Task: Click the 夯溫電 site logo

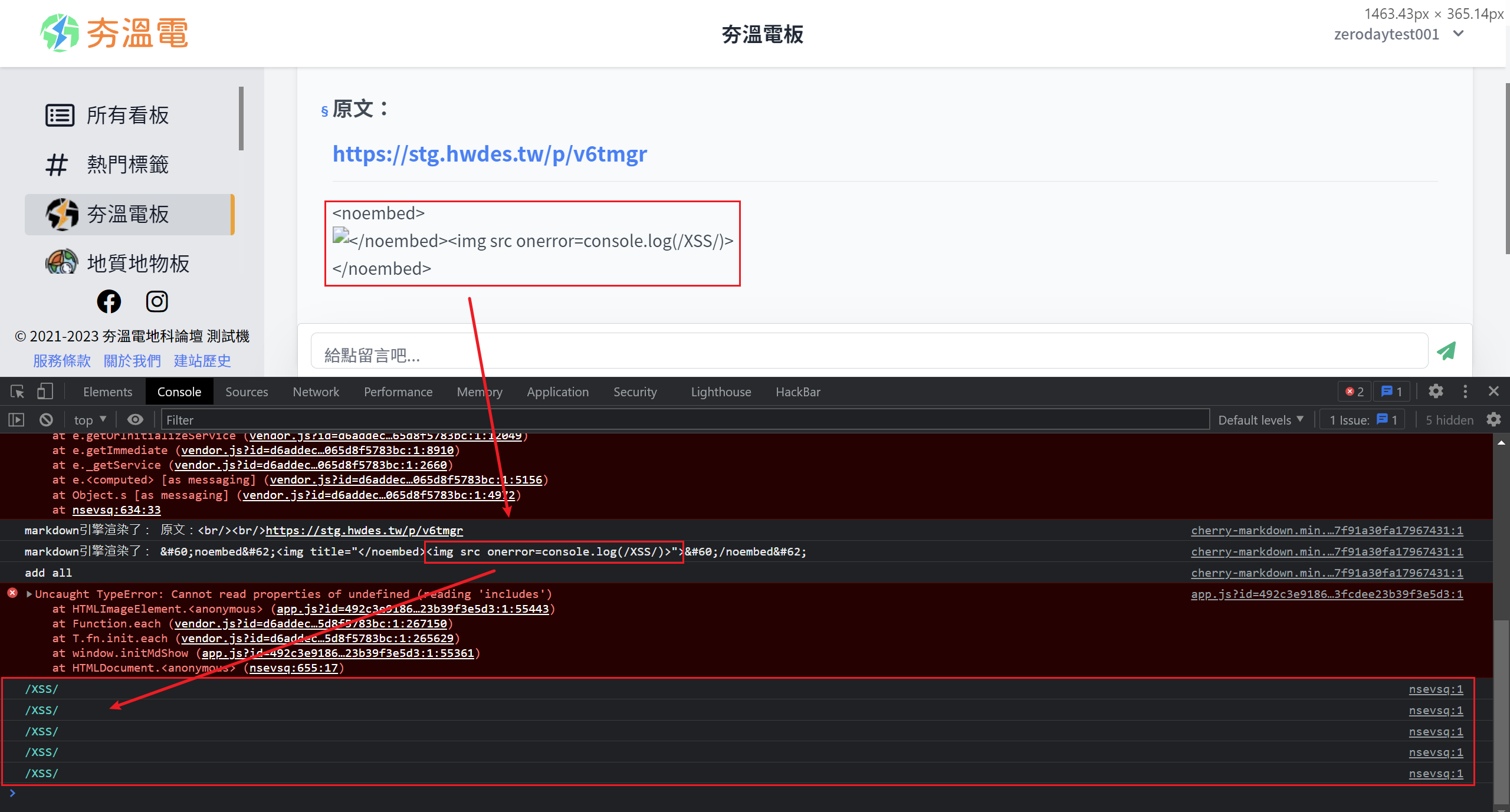Action: [x=114, y=33]
